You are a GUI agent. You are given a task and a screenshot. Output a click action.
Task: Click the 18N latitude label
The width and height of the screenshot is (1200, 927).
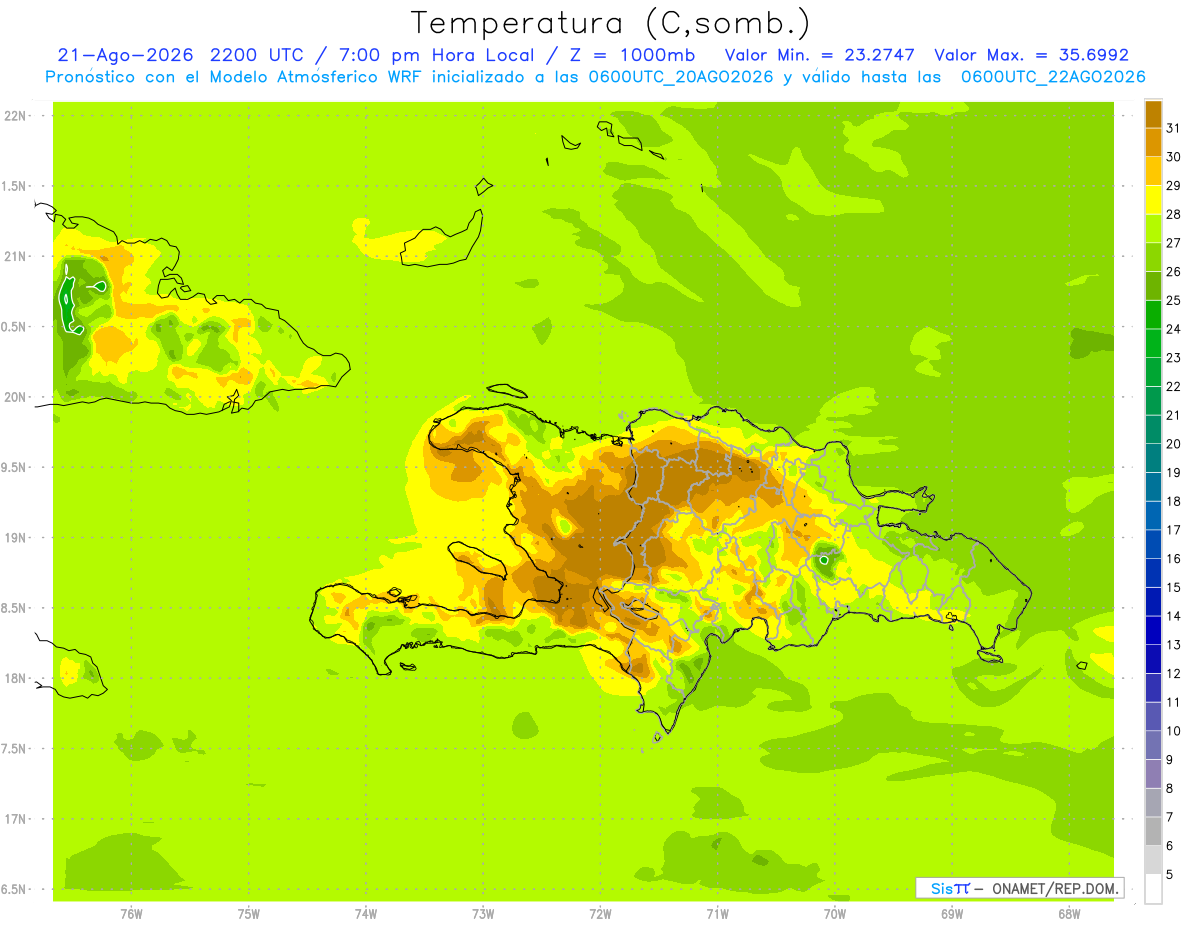click(x=15, y=678)
